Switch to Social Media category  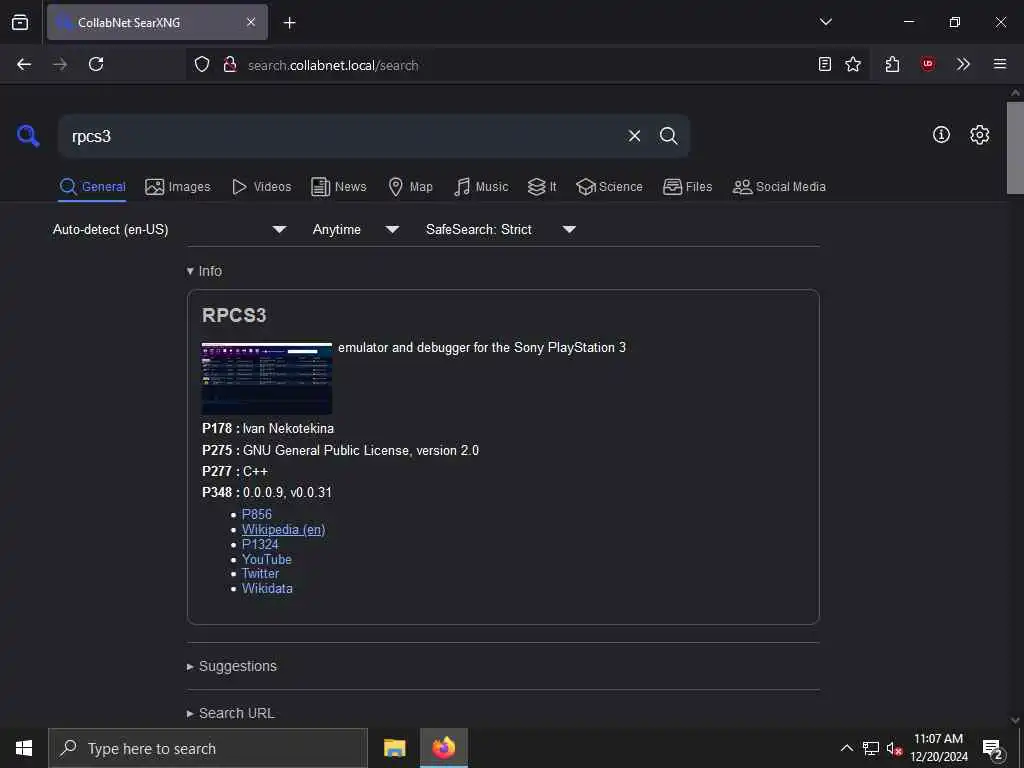coord(779,187)
